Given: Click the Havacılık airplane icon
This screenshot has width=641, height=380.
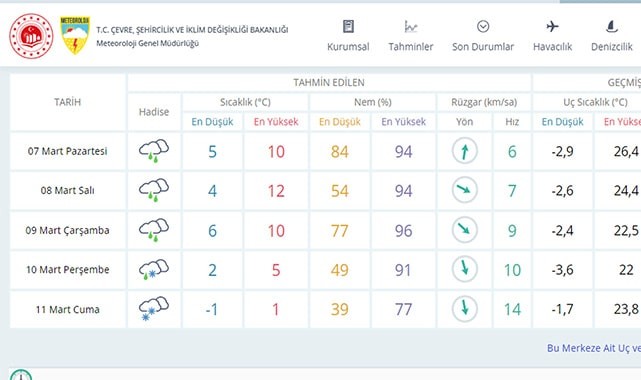Looking at the screenshot, I should coord(552,27).
